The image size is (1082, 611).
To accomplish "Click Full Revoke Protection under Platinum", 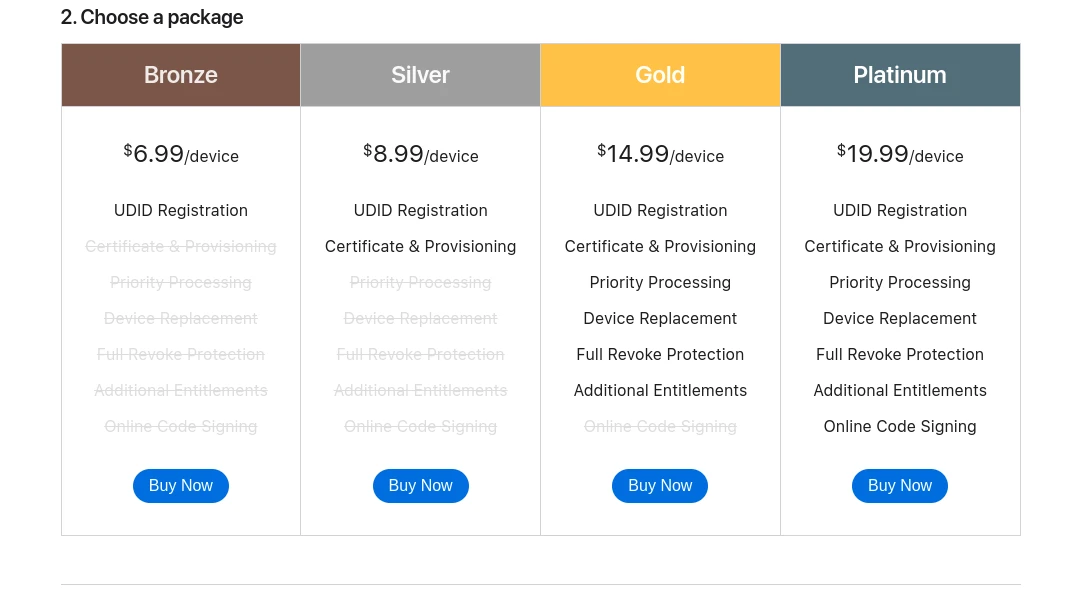I will 900,355.
